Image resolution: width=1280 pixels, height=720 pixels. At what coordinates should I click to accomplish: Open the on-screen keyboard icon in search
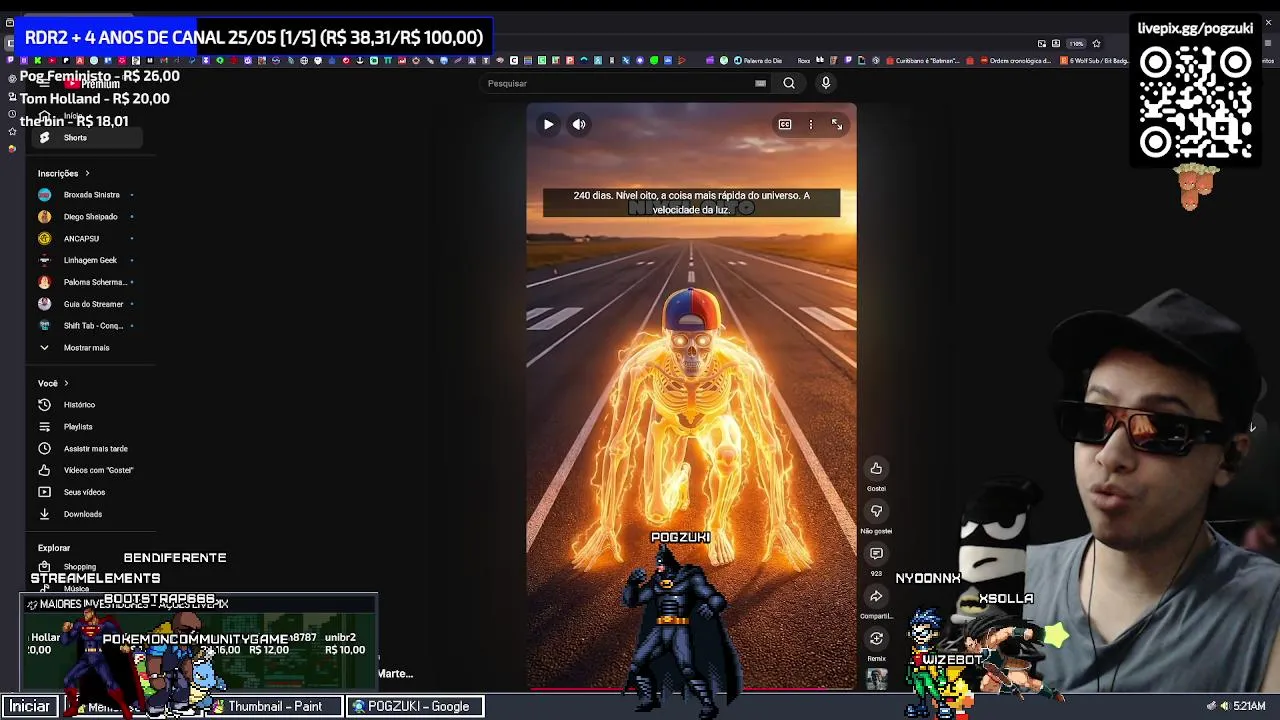tap(760, 83)
